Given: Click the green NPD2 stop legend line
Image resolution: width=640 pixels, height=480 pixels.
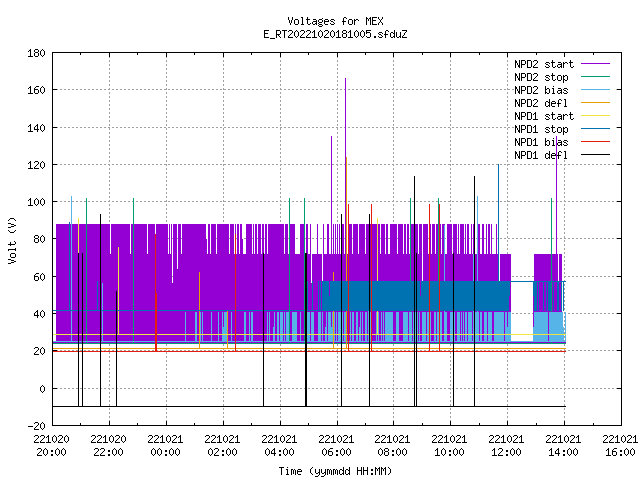Looking at the screenshot, I should tap(595, 77).
